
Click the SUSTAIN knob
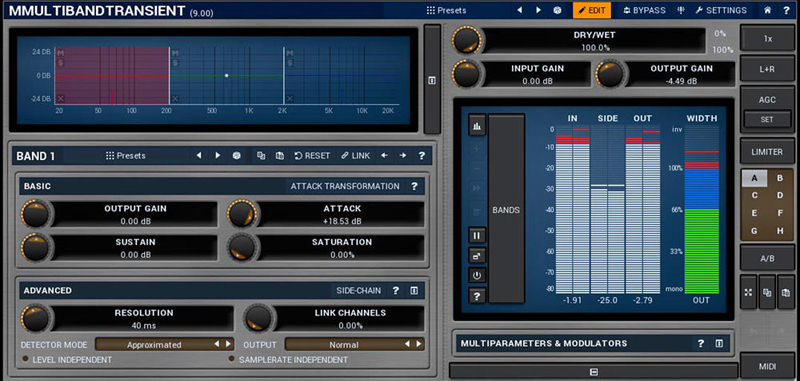(36, 248)
